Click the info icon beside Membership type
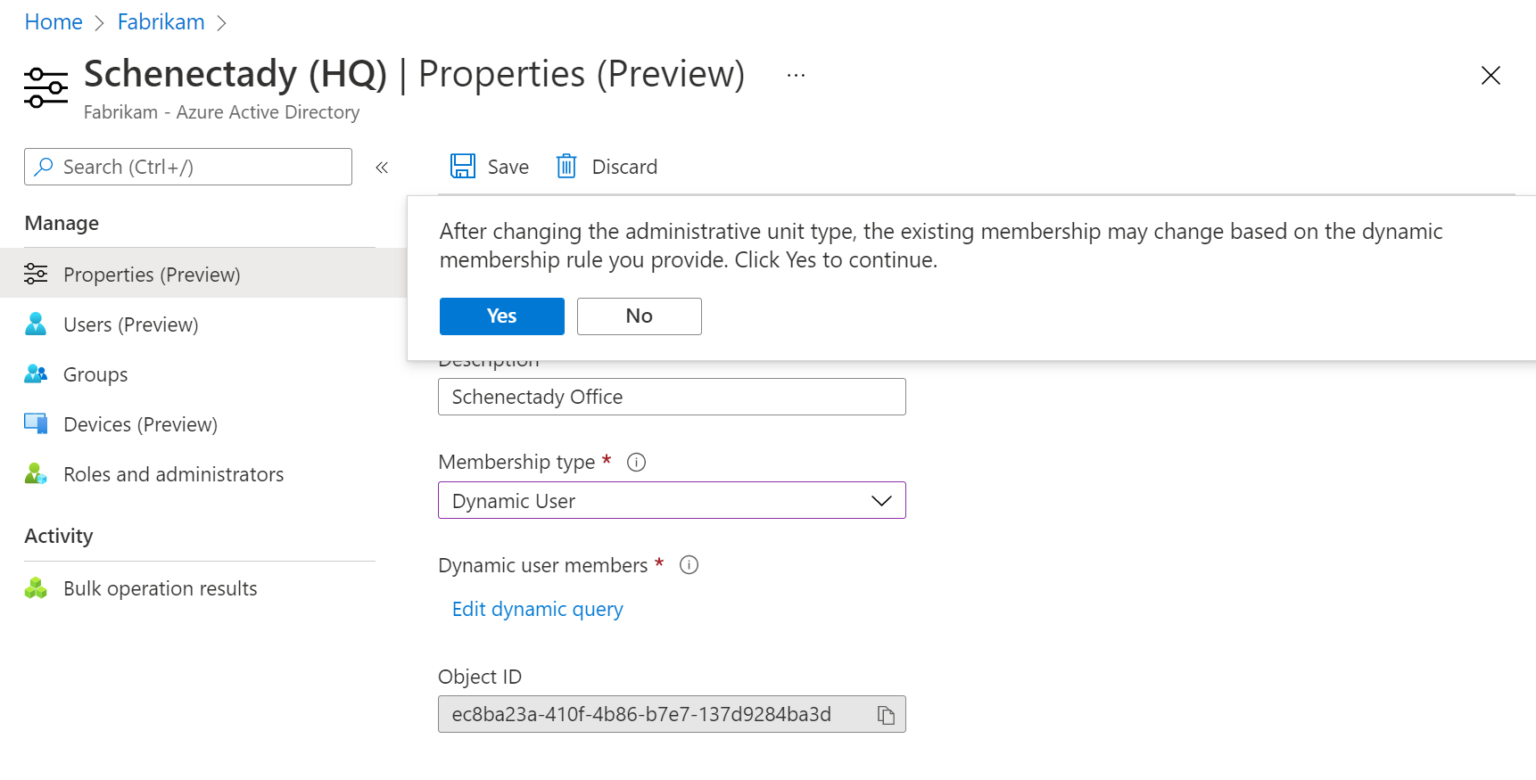Viewport: 1536px width, 780px height. click(x=636, y=462)
